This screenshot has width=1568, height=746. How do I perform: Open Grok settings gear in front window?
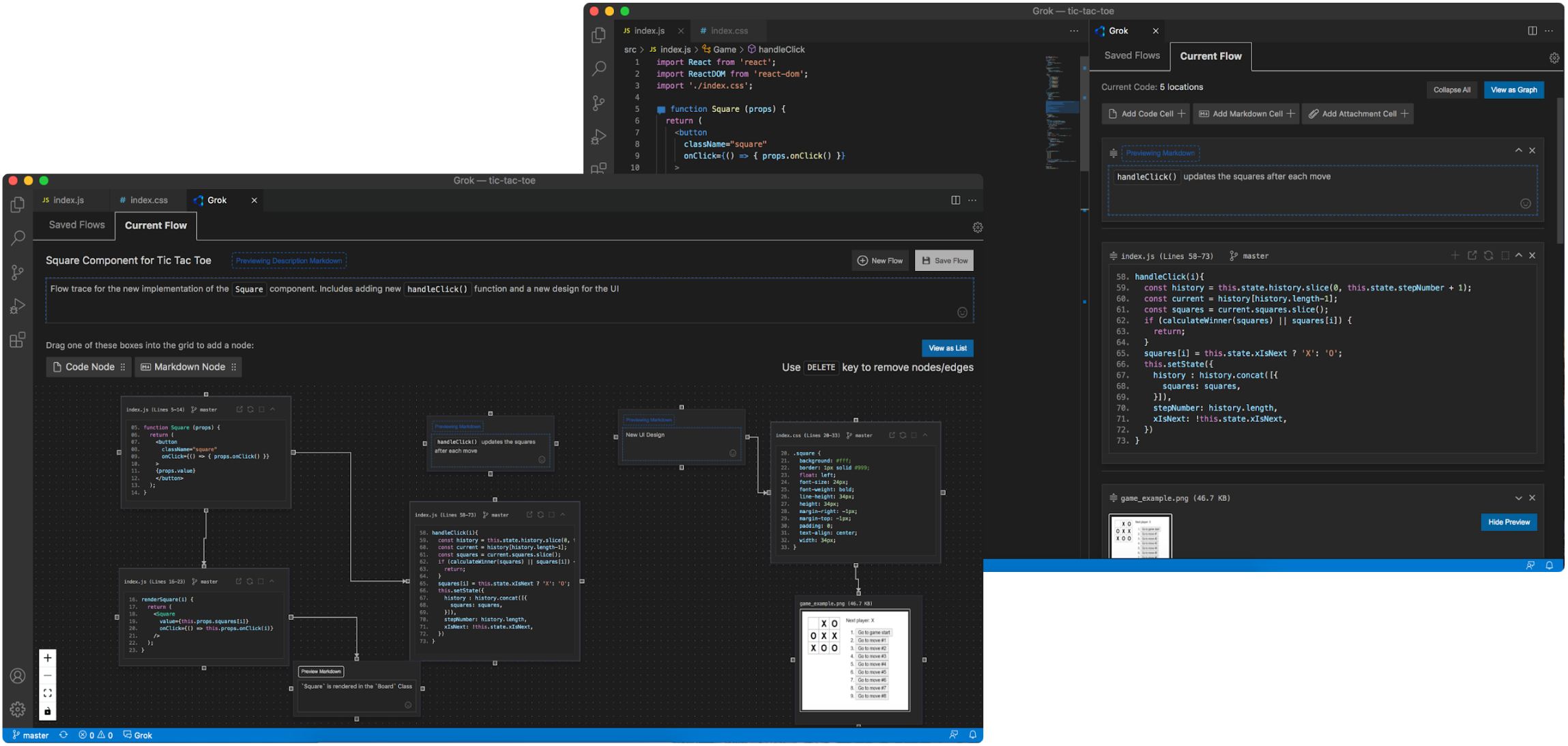[x=977, y=227]
